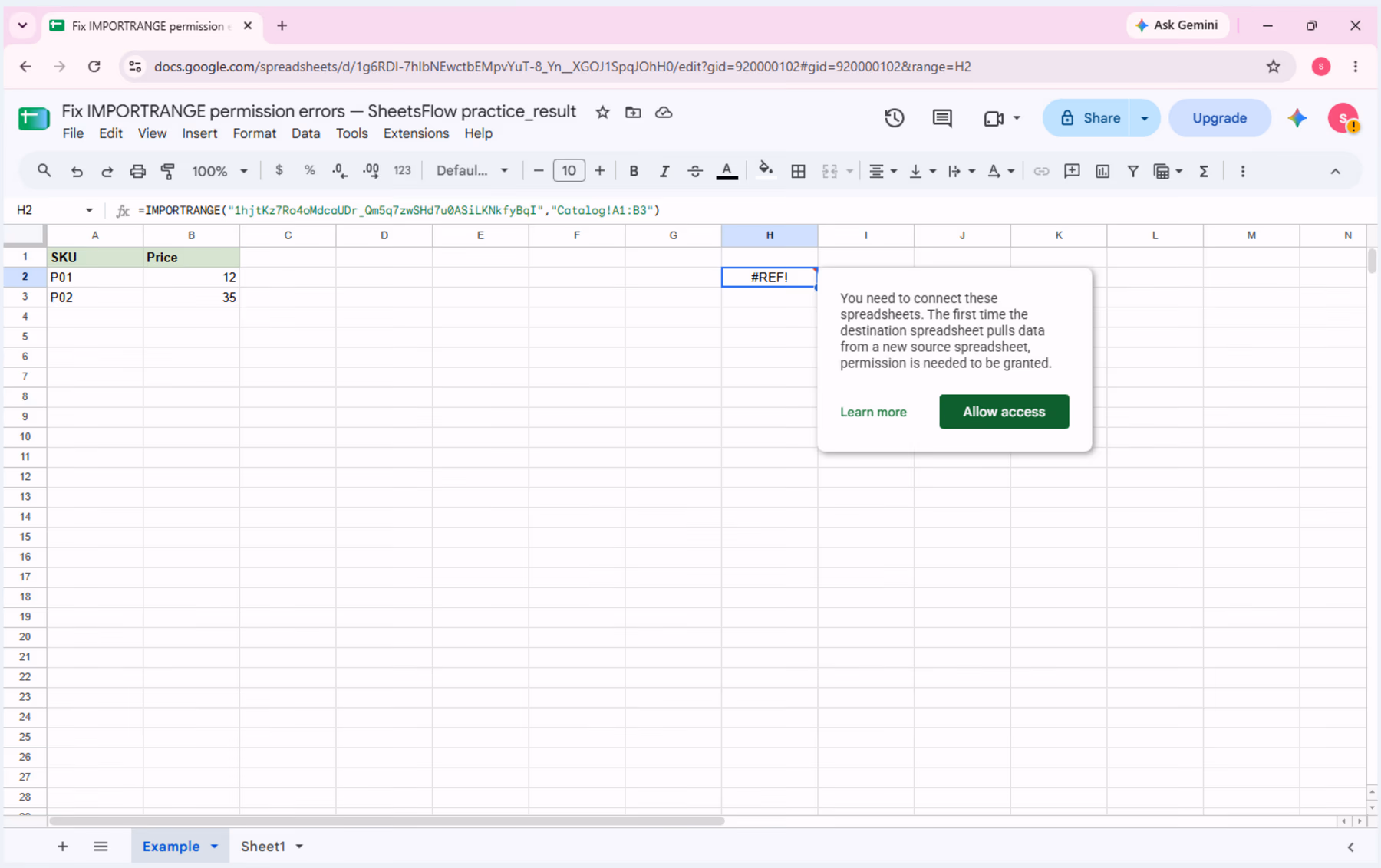1381x868 pixels.
Task: Open the search menus magnifier tool
Action: click(x=44, y=171)
